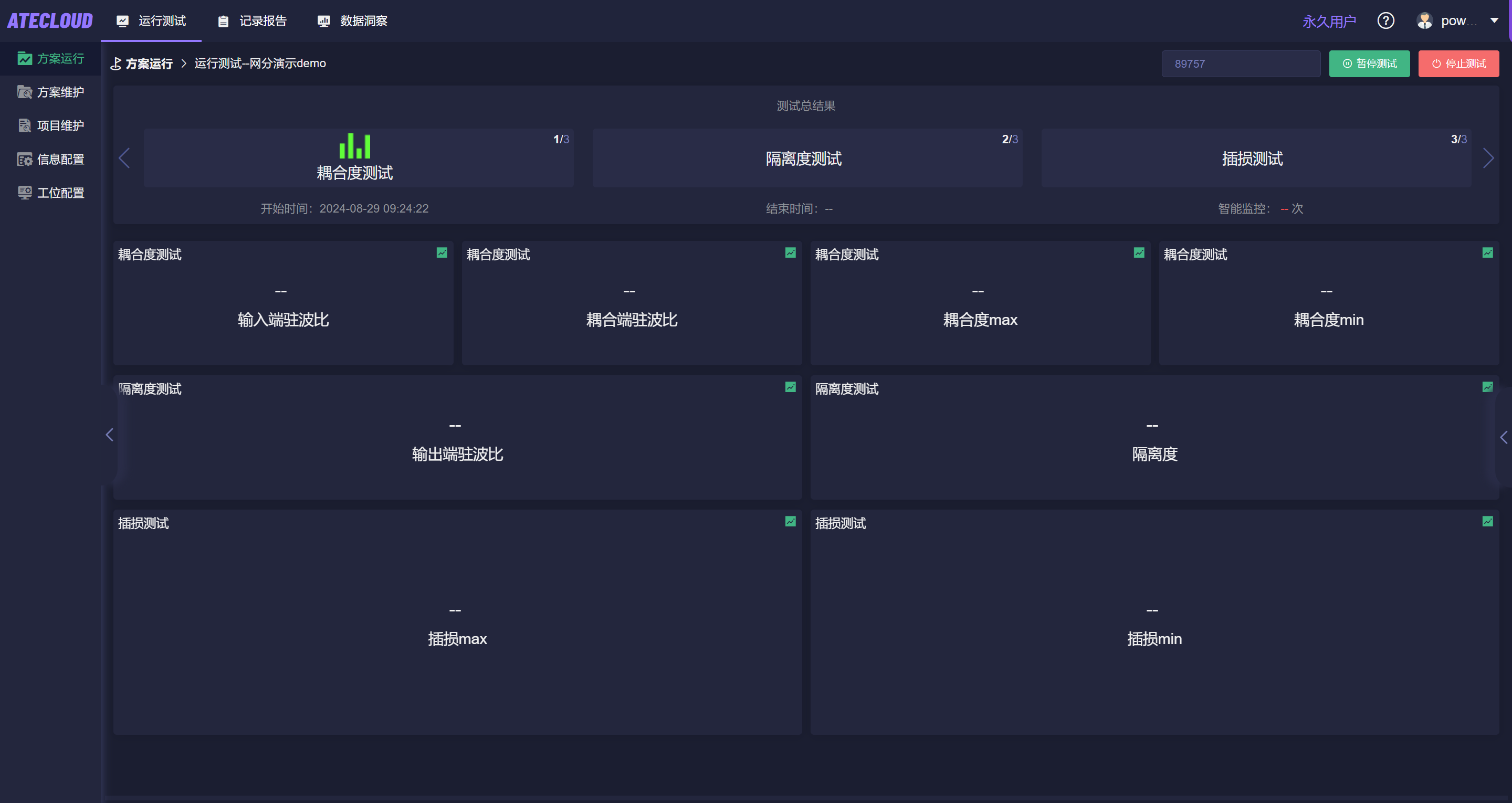
Task: Expand the user account dropdown arrow
Action: [x=1494, y=20]
